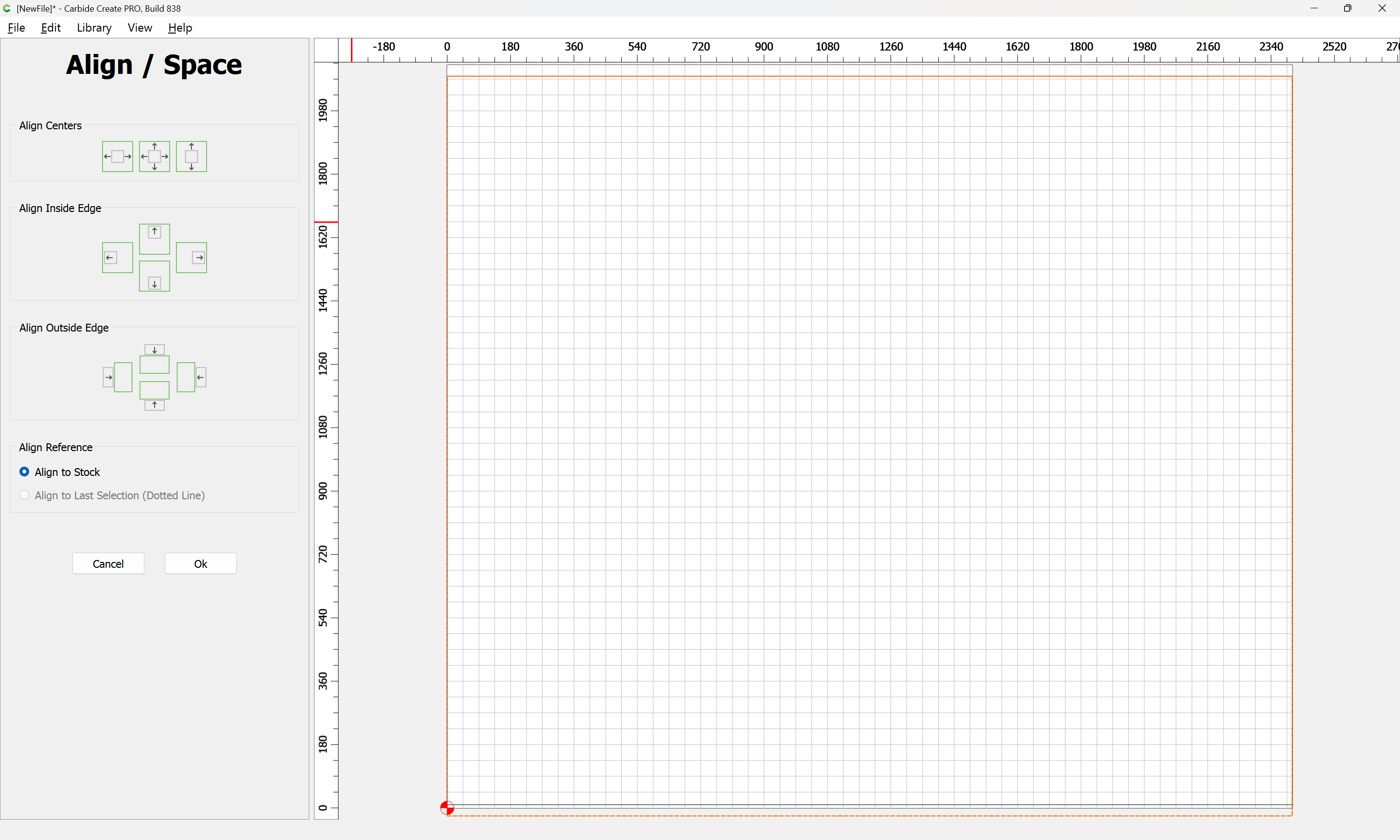Open the View menu
Viewport: 1400px width, 840px height.
click(x=140, y=28)
